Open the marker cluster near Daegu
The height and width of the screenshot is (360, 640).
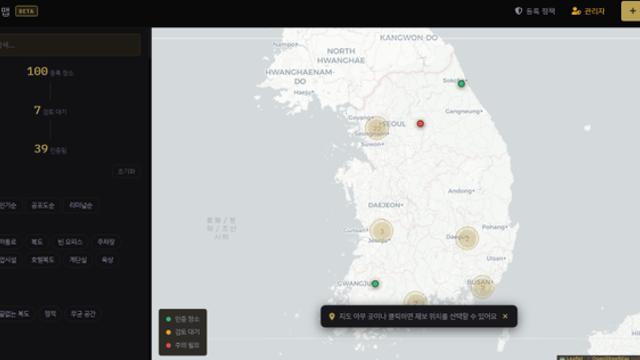tap(467, 238)
